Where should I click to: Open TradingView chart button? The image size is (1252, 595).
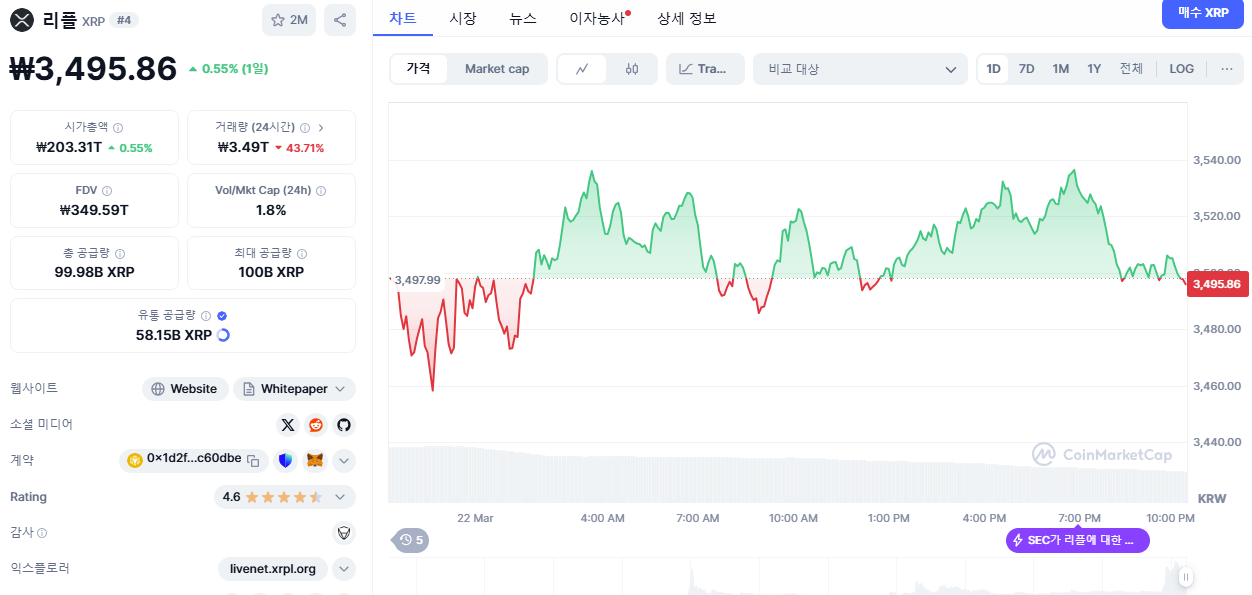click(705, 69)
